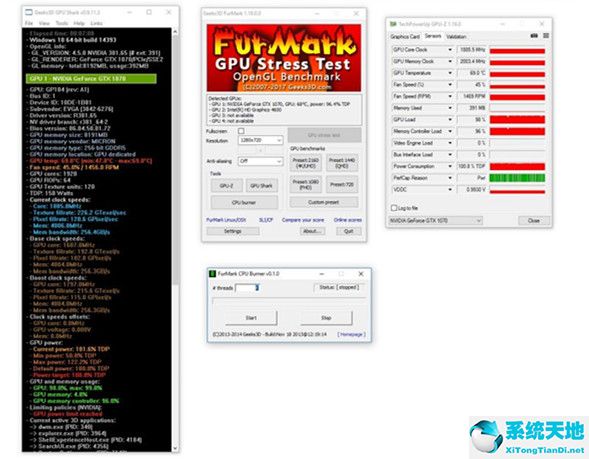
Task: Open the Tools menu in GPU Shark
Action: click(x=62, y=23)
